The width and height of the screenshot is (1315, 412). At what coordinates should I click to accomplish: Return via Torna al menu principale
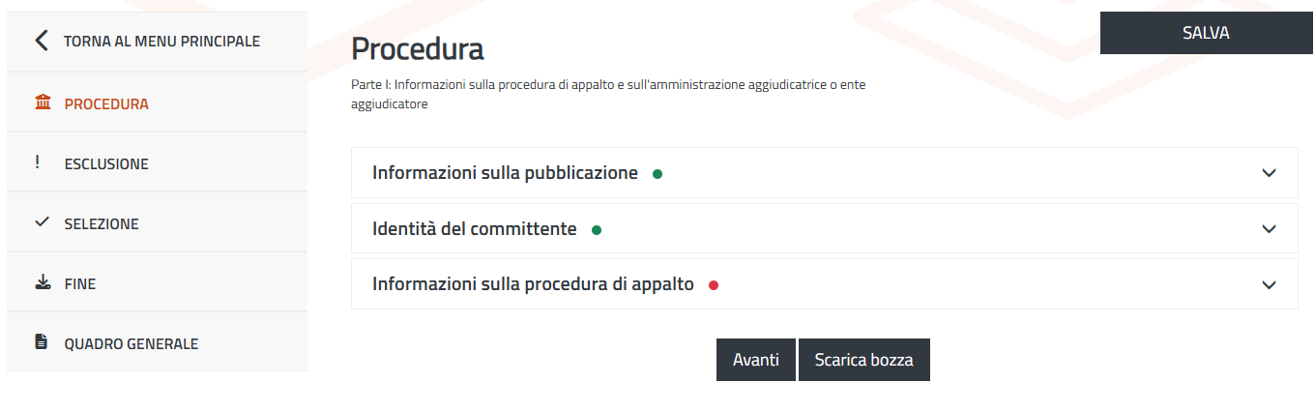tap(161, 41)
